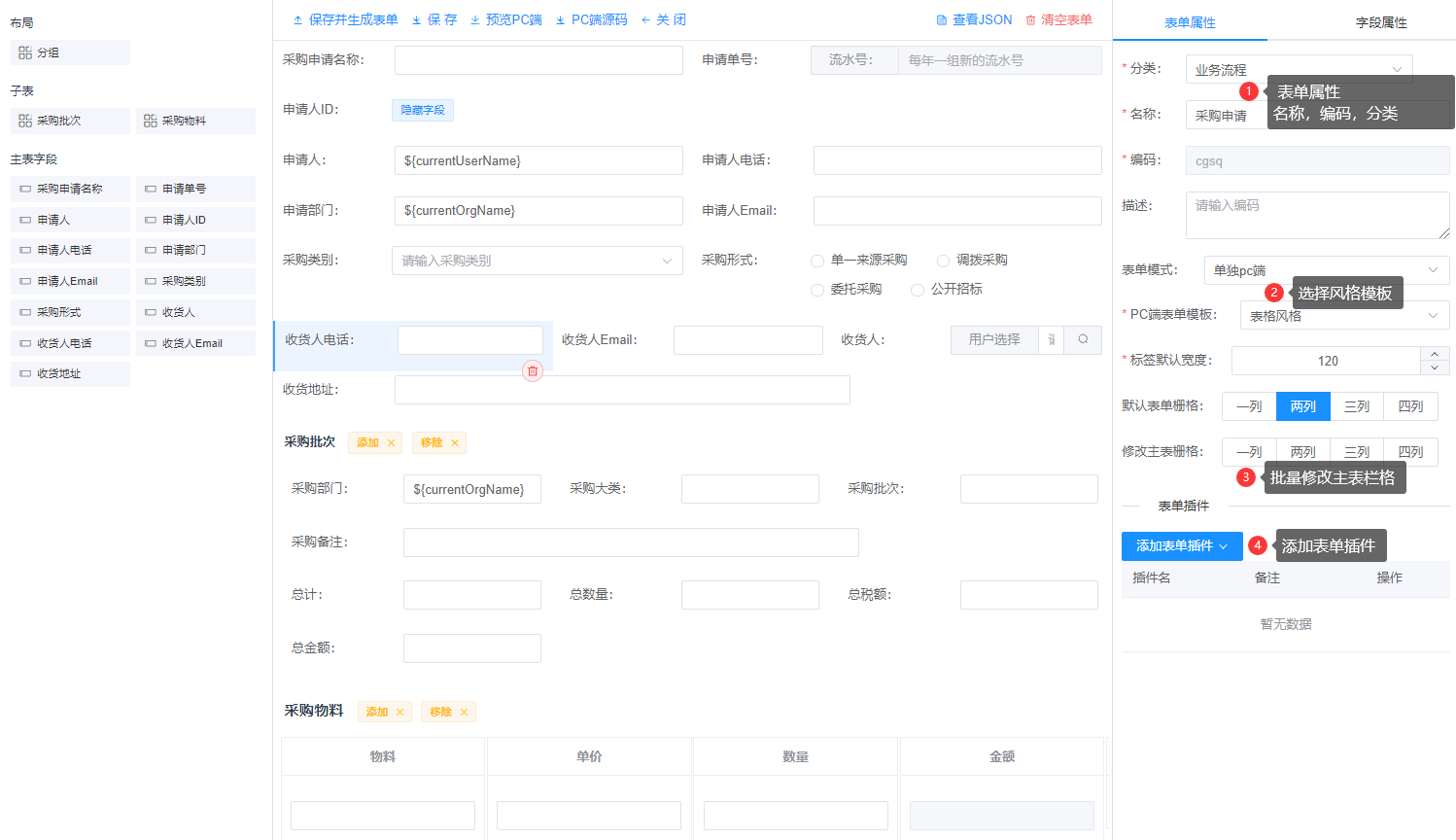Pick the 申请人Email field in the main field list
Image resolution: width=1456 pixels, height=840 pixels.
(x=70, y=281)
